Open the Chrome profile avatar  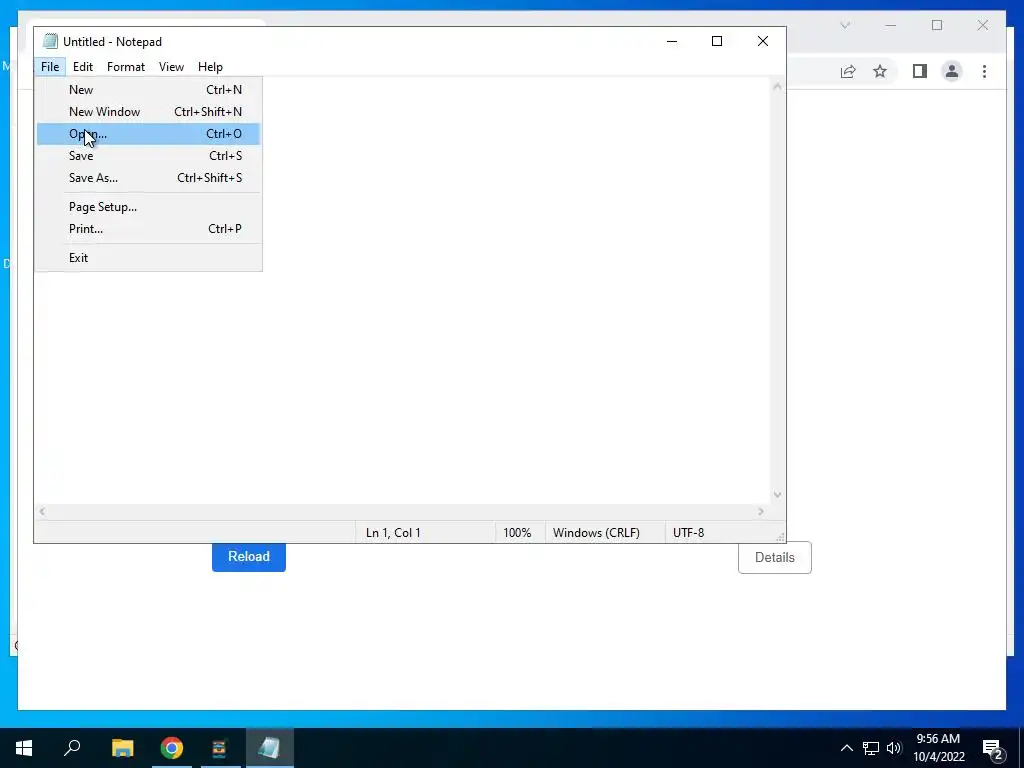click(x=952, y=71)
